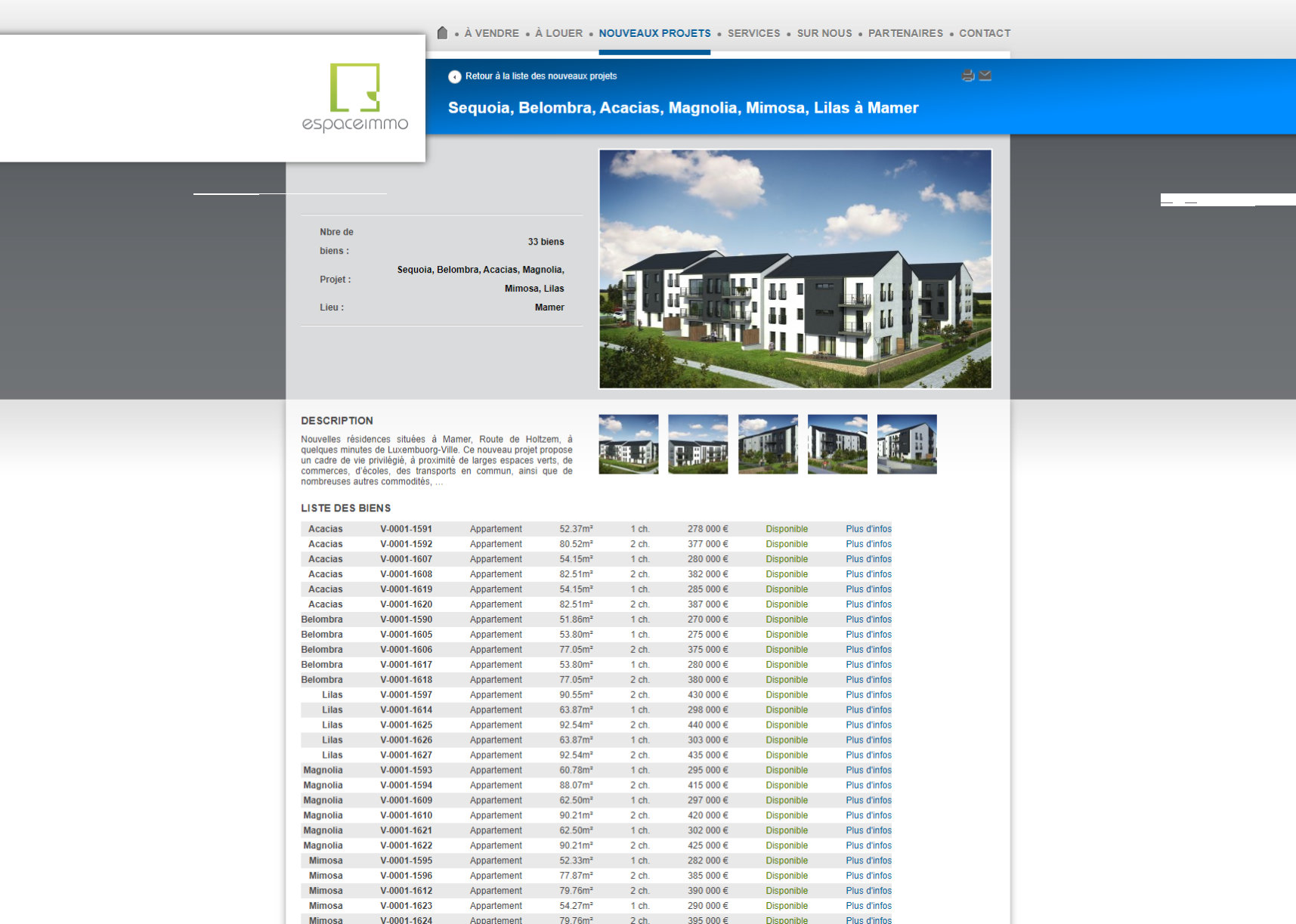1296x924 pixels.
Task: Open the SUR NOUS menu item
Action: pos(824,33)
